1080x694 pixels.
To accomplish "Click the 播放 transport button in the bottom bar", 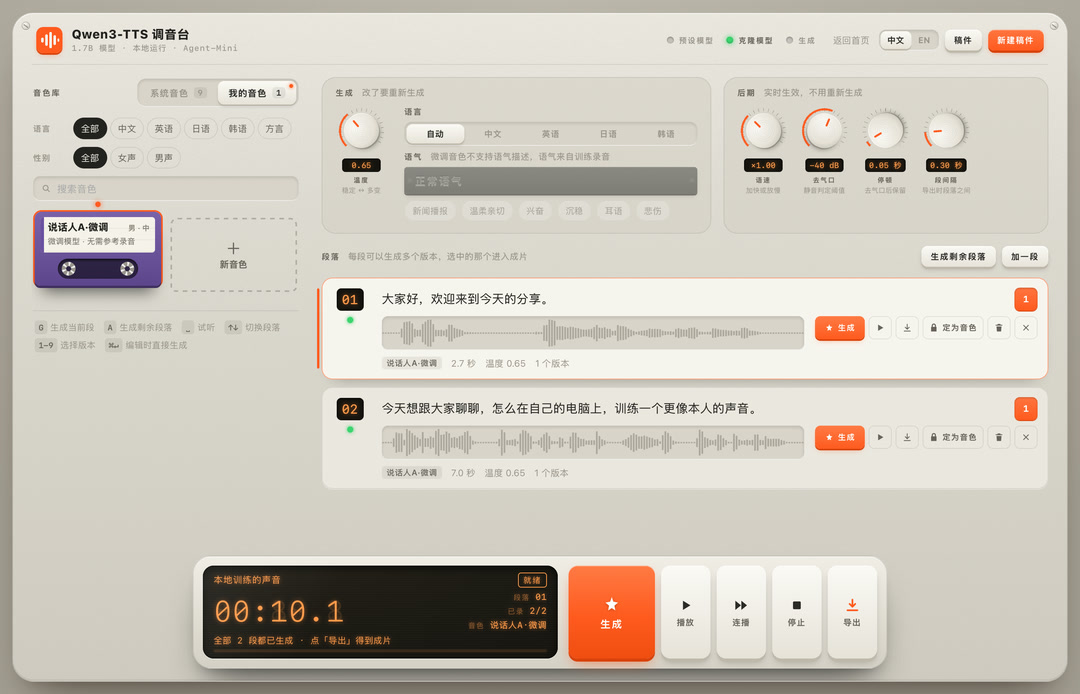I will coord(685,612).
